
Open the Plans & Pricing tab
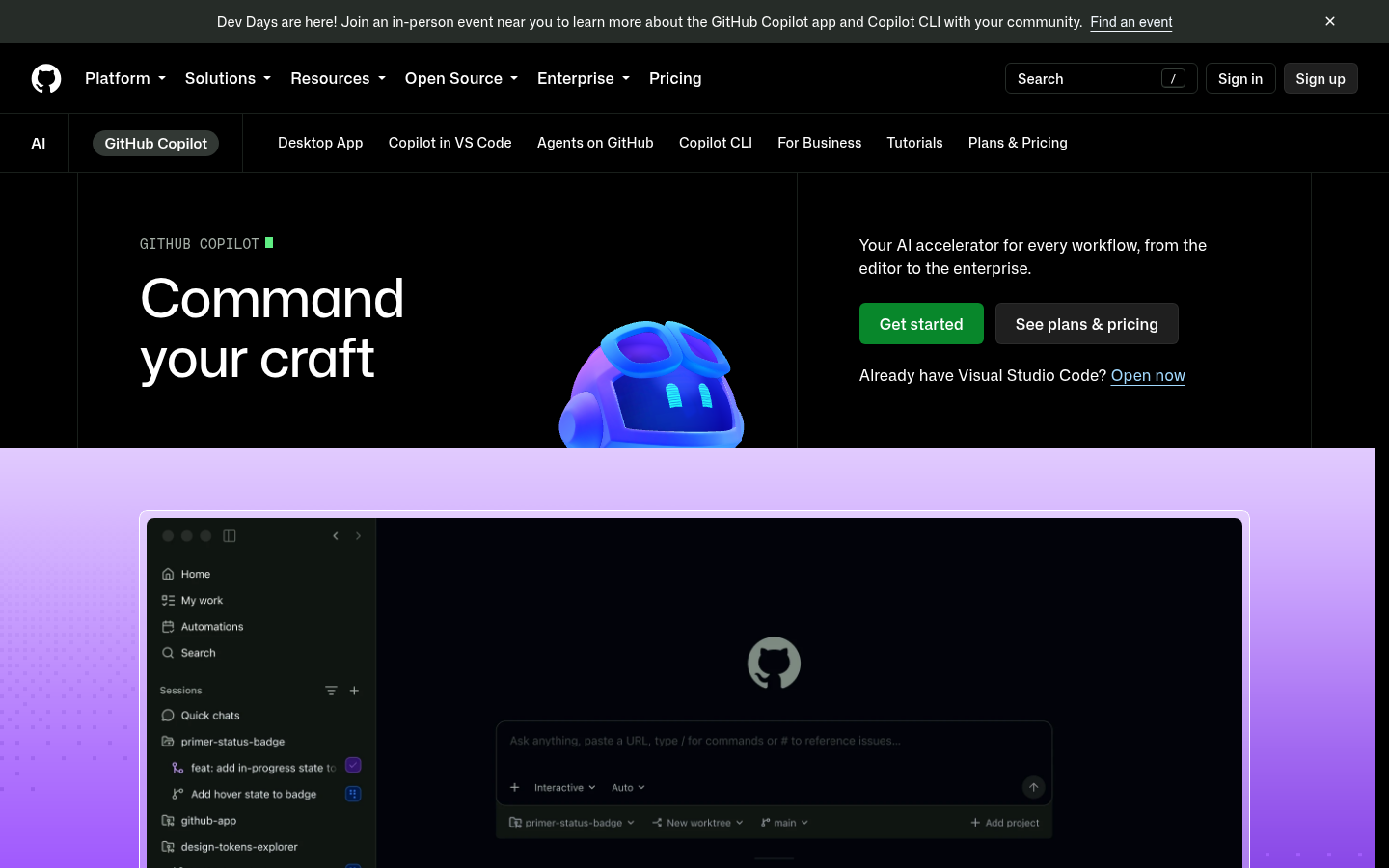click(1018, 143)
